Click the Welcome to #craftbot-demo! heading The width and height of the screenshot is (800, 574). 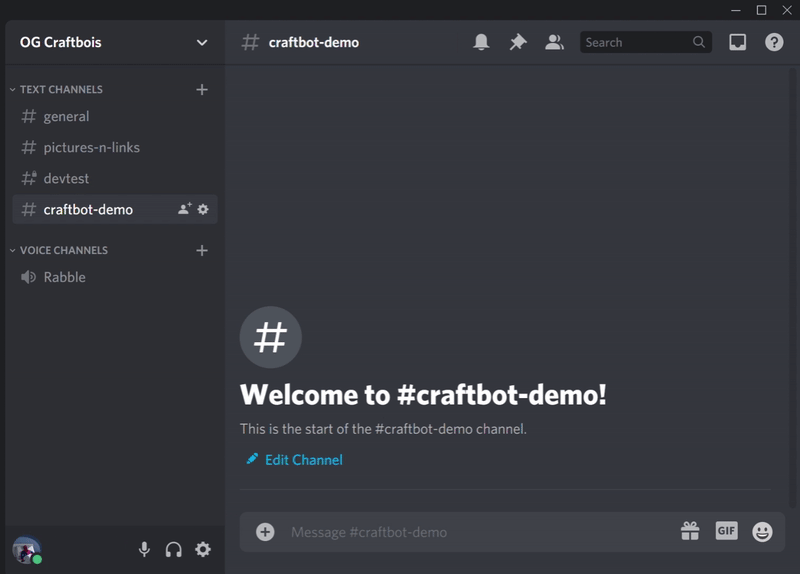tap(423, 395)
